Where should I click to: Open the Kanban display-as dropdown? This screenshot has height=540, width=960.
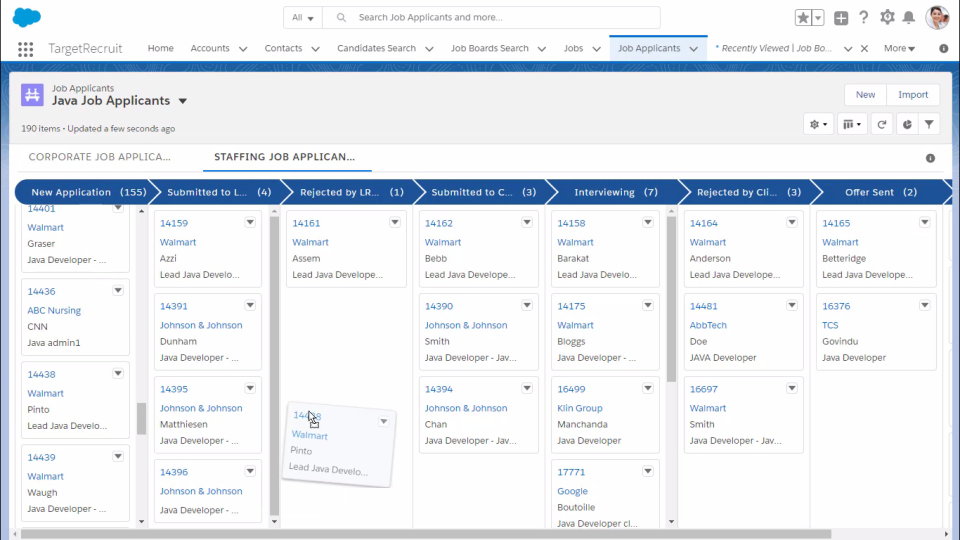click(x=852, y=124)
